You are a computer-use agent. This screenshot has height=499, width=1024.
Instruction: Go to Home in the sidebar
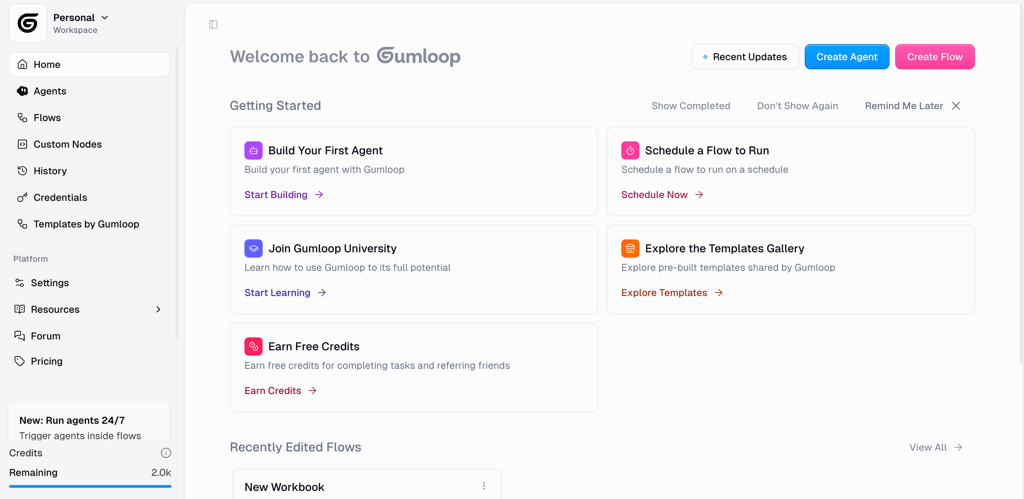[89, 65]
